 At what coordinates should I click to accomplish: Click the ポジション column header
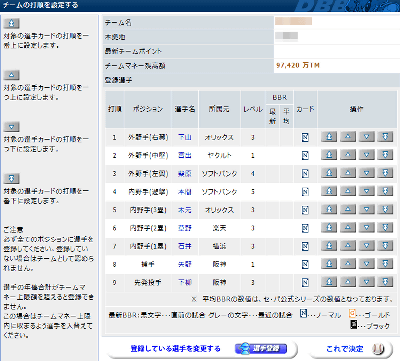(x=148, y=109)
